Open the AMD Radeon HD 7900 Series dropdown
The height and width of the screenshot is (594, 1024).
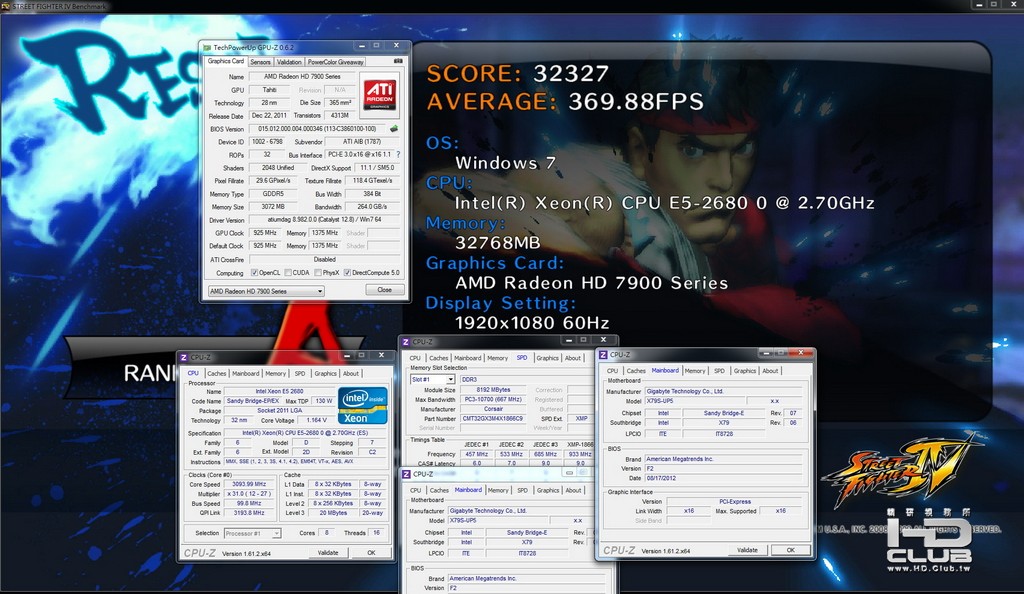click(x=266, y=291)
